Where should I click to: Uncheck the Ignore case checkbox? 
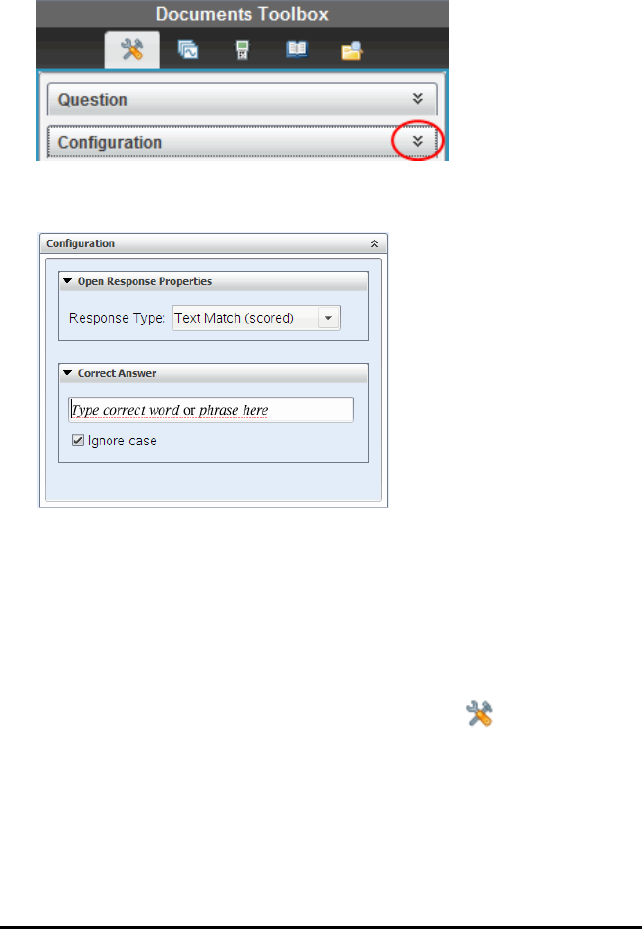pos(78,440)
